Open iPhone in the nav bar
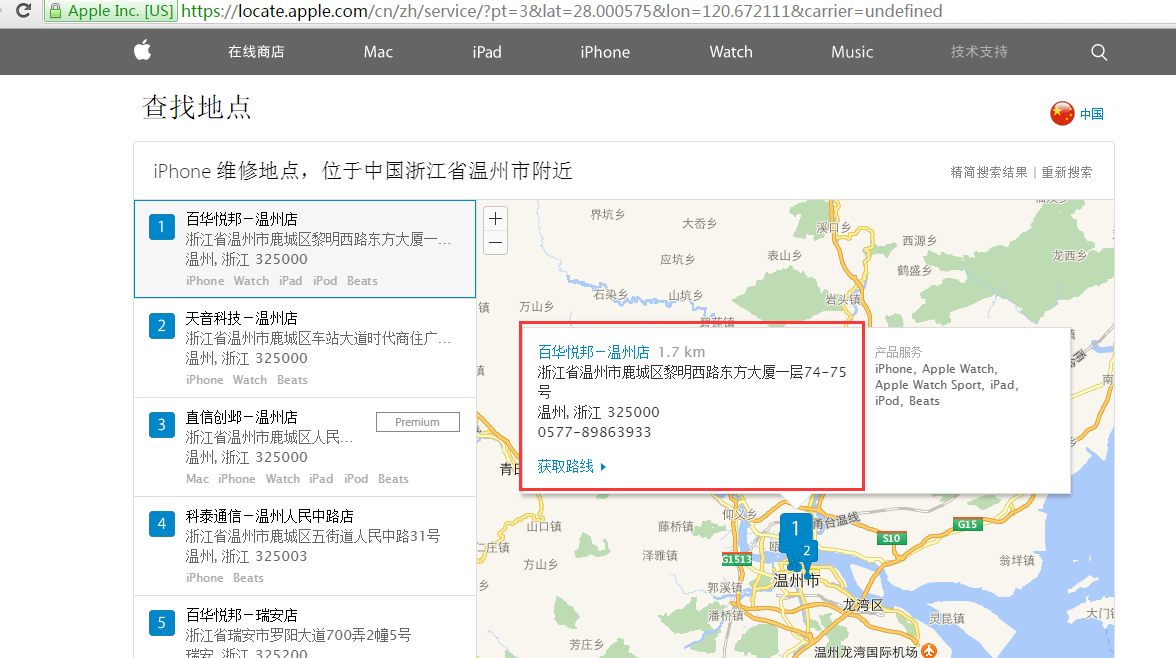The width and height of the screenshot is (1176, 658). tap(604, 52)
